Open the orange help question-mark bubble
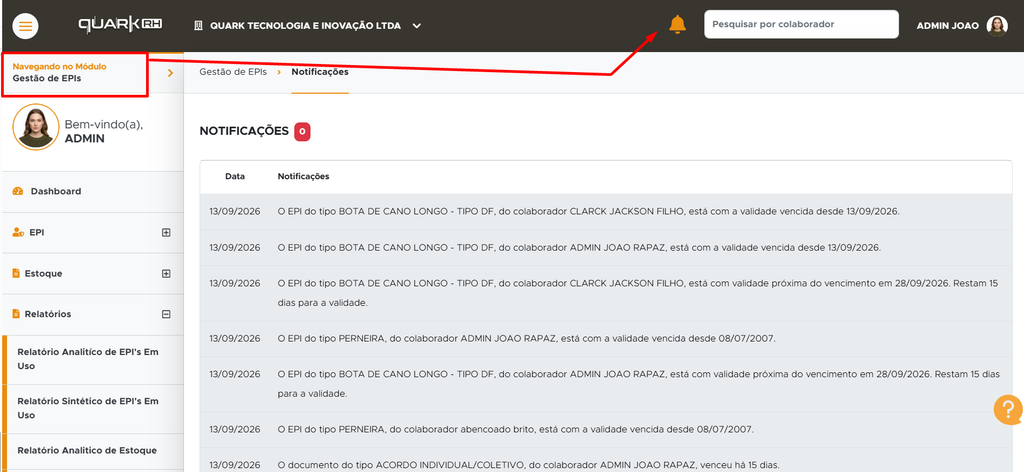The width and height of the screenshot is (1024, 472). coord(1008,409)
